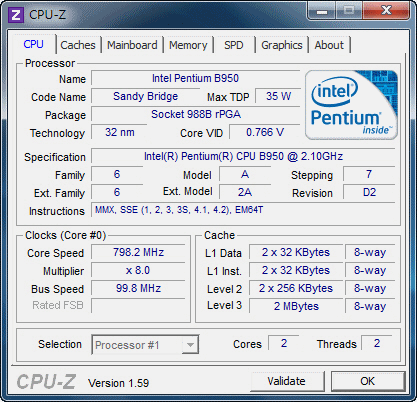Click the specification field with '2.10GHz'

tap(243, 156)
